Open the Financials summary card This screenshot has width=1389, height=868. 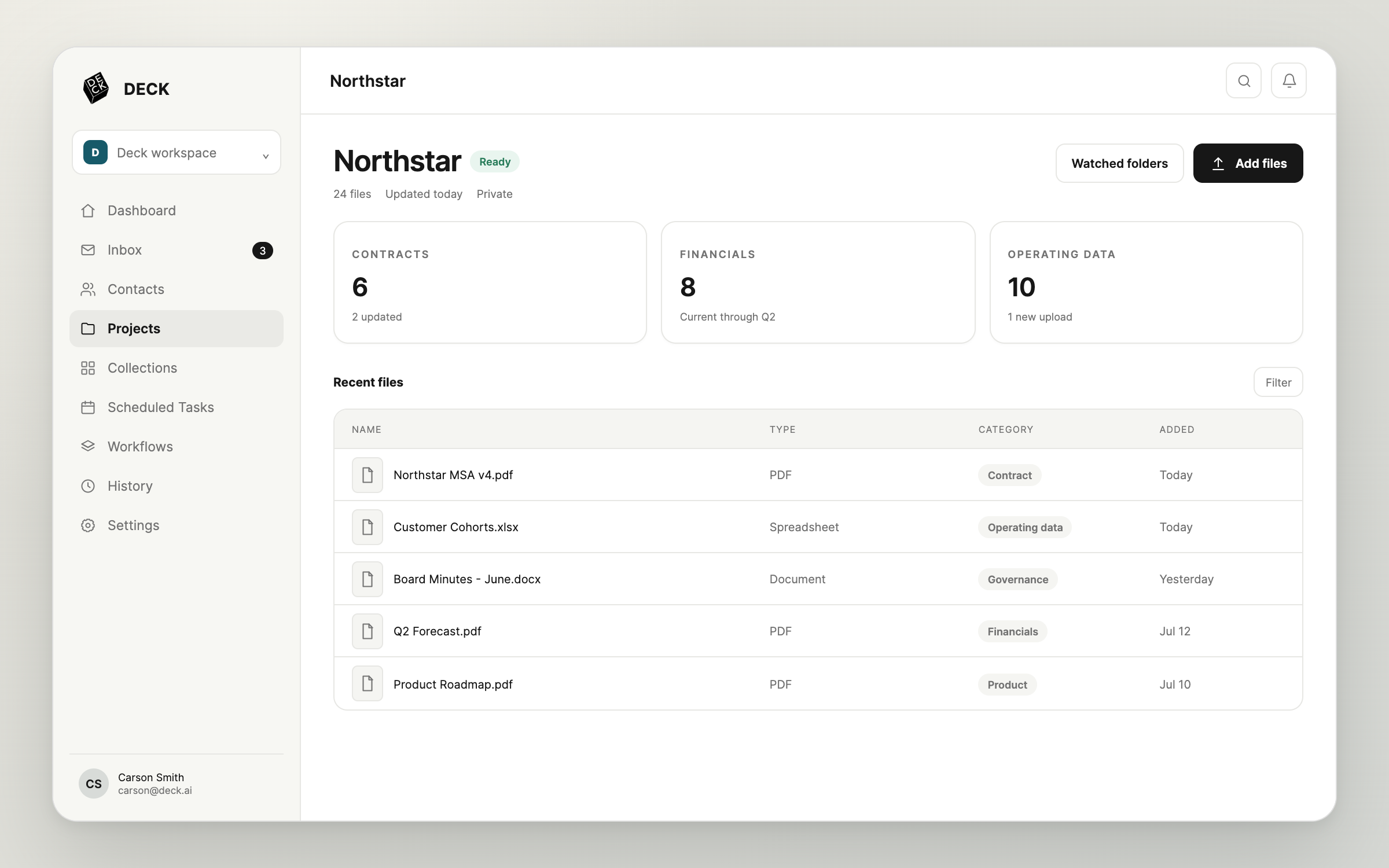pos(818,282)
